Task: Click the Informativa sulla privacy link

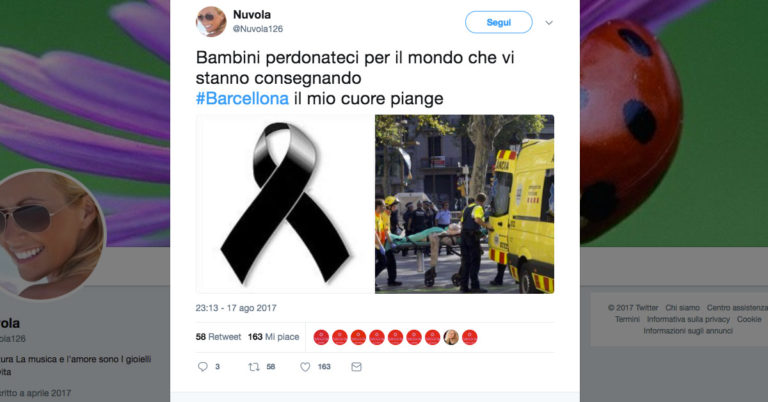Action: pos(688,319)
